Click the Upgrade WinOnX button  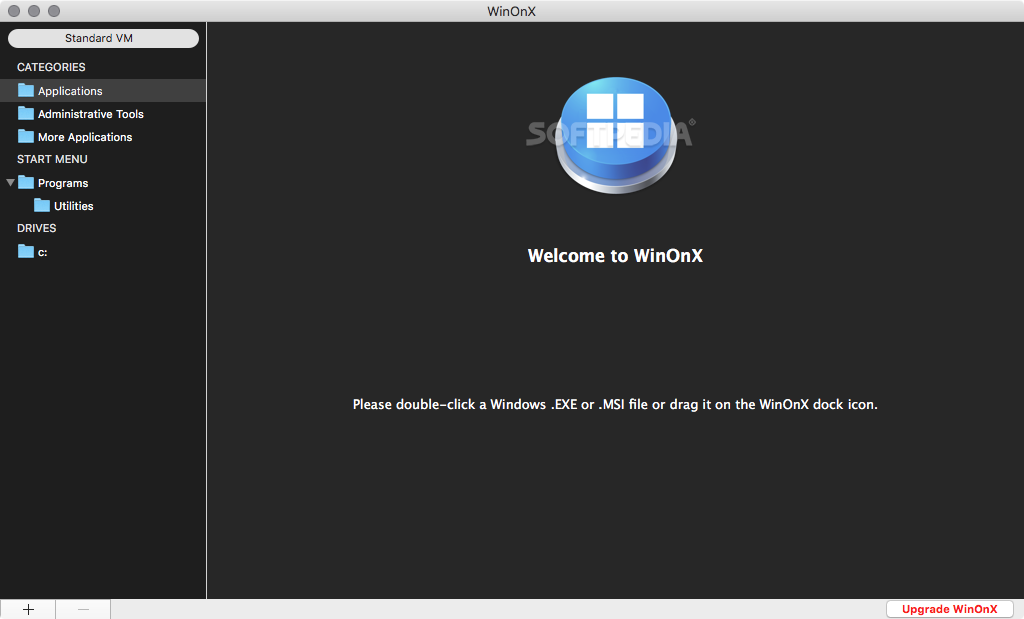coord(950,609)
